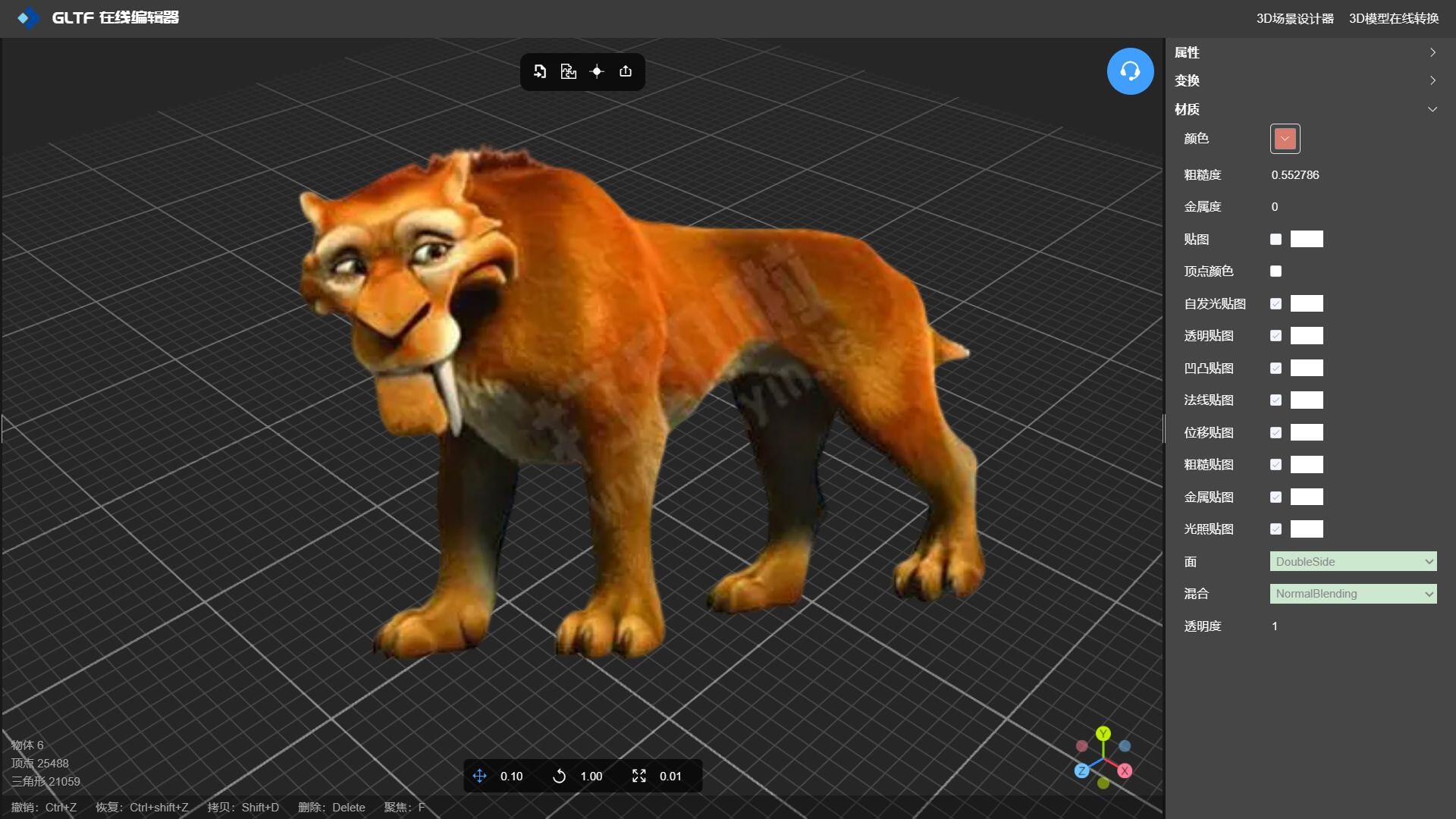Expand the 变换 section chevron

click(x=1432, y=80)
